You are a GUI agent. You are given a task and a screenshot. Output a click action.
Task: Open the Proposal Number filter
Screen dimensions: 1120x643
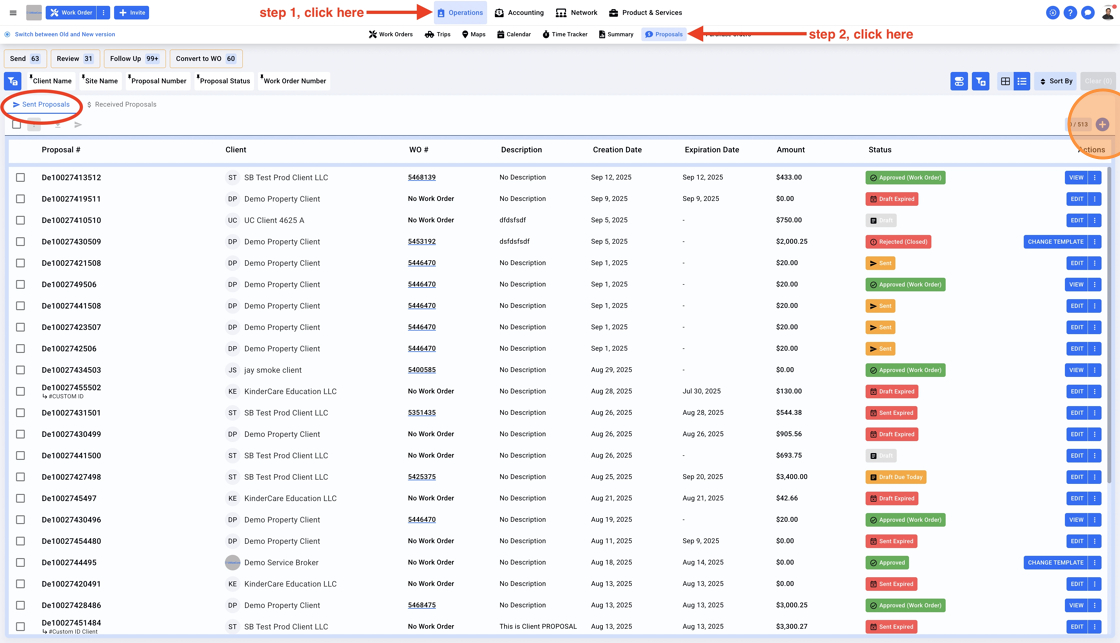(x=157, y=81)
